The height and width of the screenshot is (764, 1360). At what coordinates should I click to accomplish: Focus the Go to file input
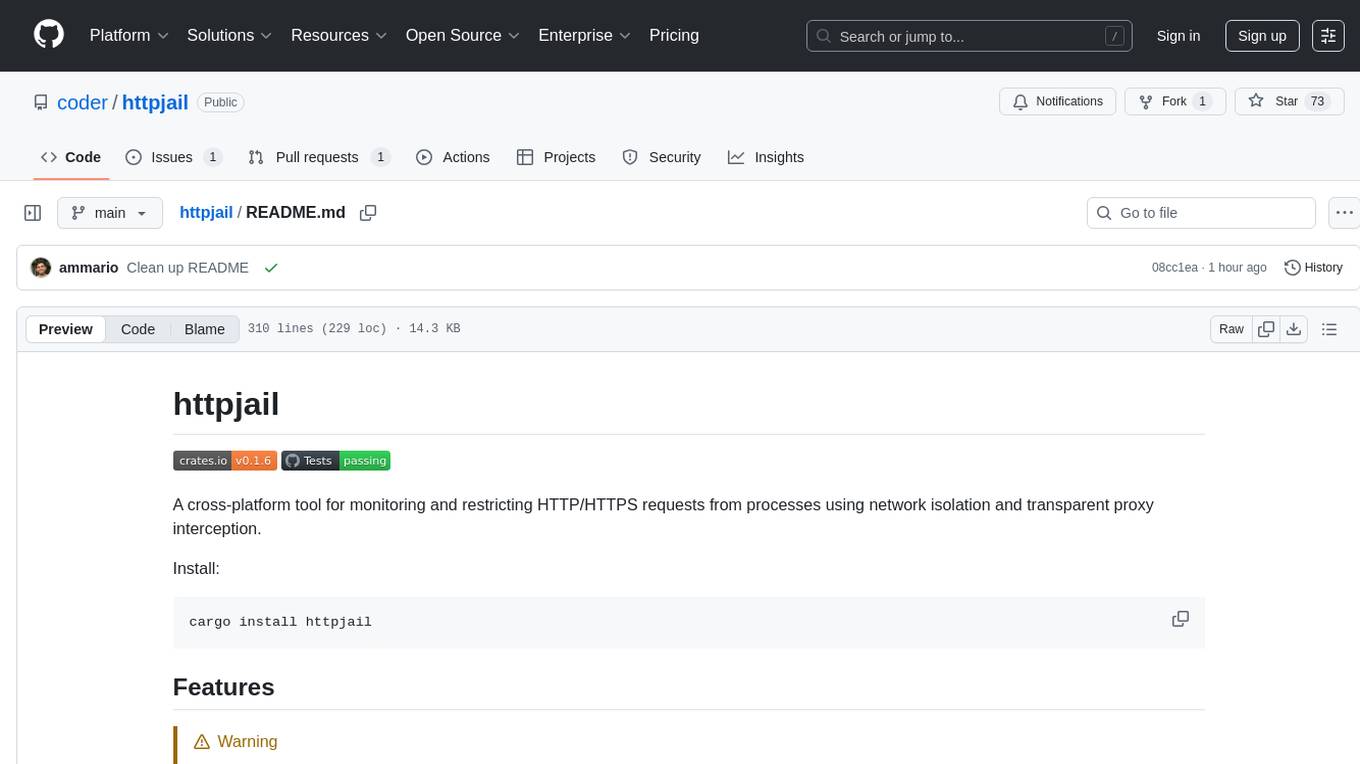coord(1201,213)
